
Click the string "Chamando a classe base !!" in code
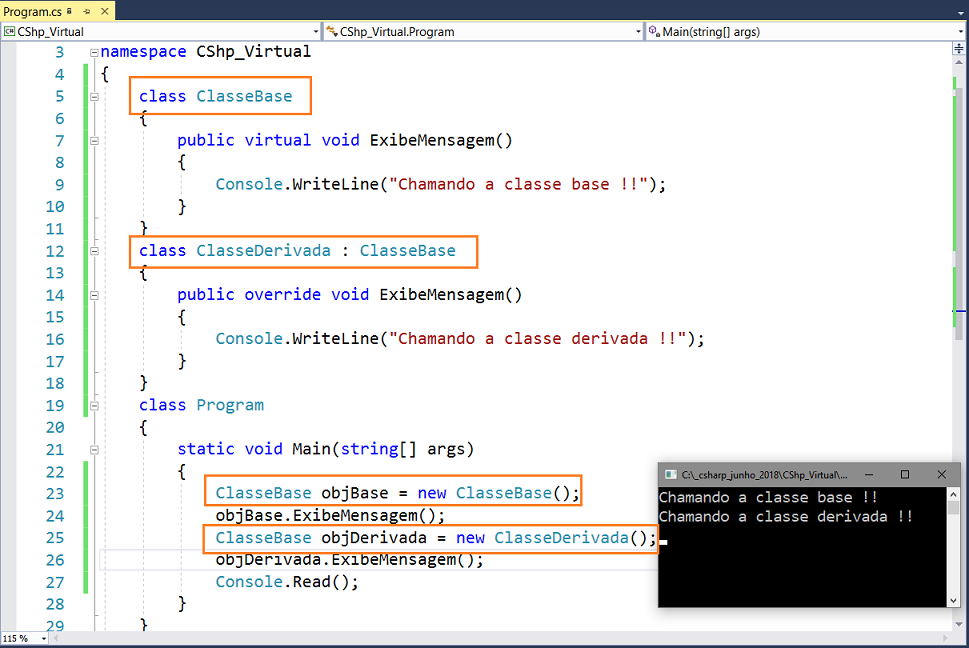(518, 184)
